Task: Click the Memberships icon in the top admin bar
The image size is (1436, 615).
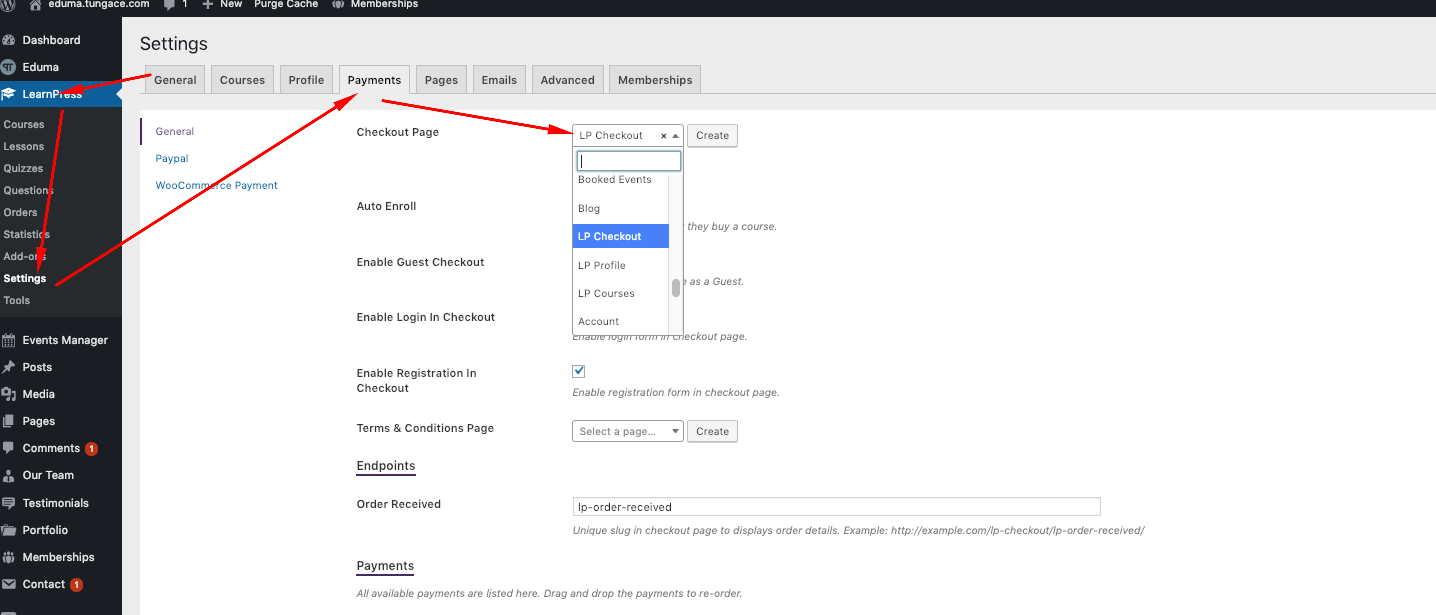Action: tap(338, 4)
